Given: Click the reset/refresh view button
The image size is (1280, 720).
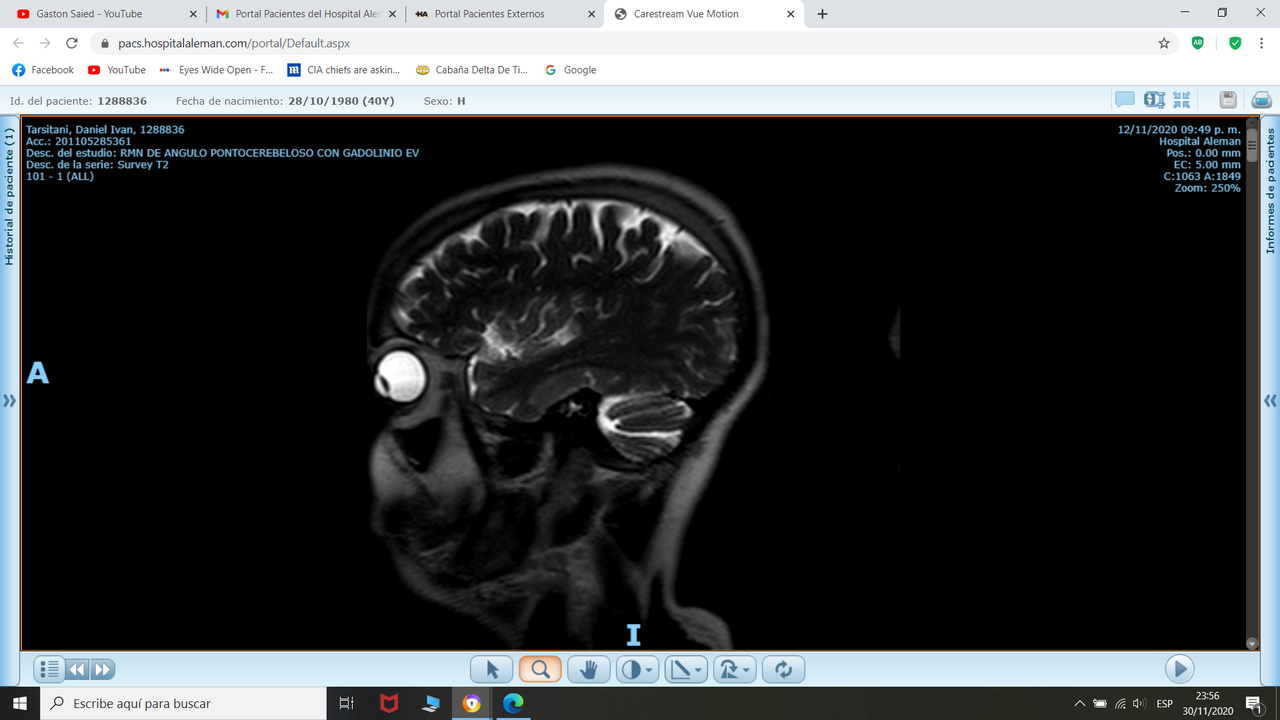Looking at the screenshot, I should (x=783, y=669).
